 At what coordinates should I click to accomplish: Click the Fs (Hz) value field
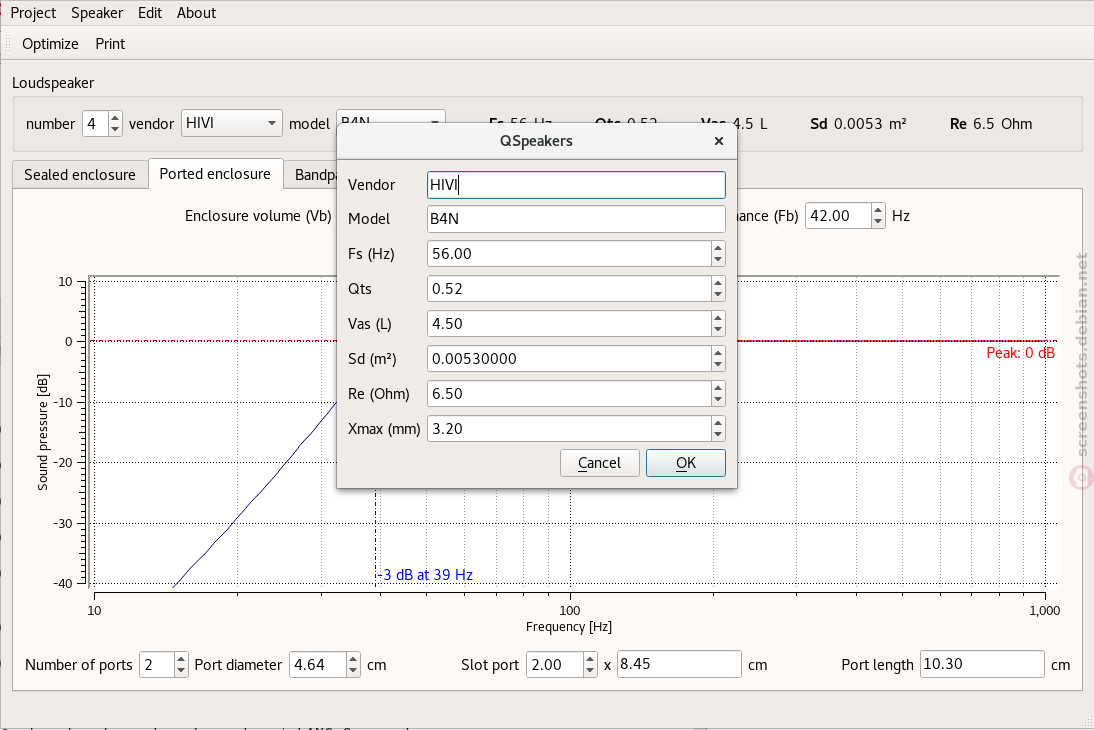tap(569, 254)
